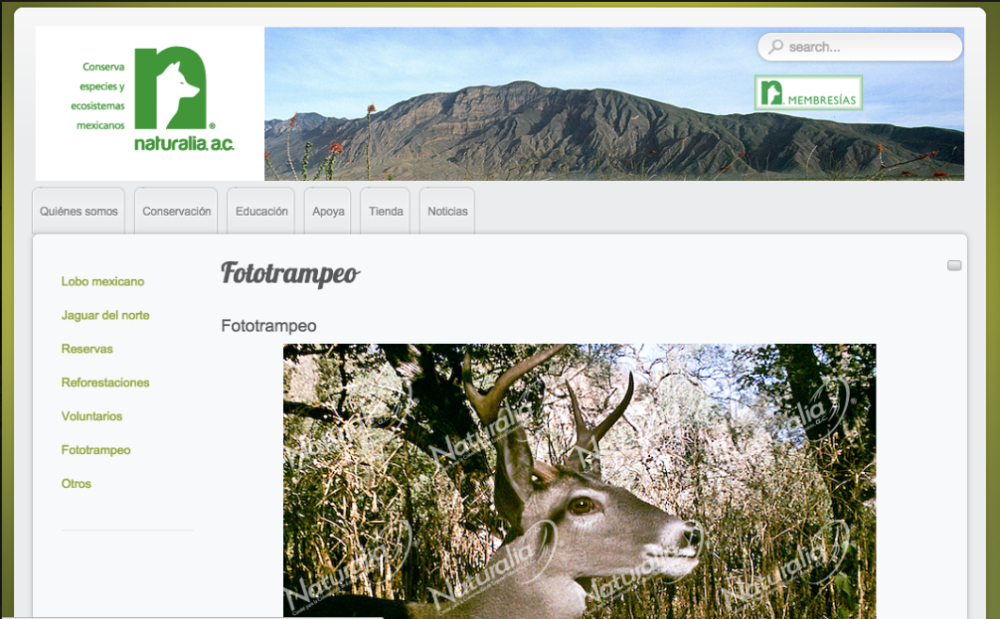The height and width of the screenshot is (619, 1000).
Task: Focus the search text field
Action: point(870,47)
